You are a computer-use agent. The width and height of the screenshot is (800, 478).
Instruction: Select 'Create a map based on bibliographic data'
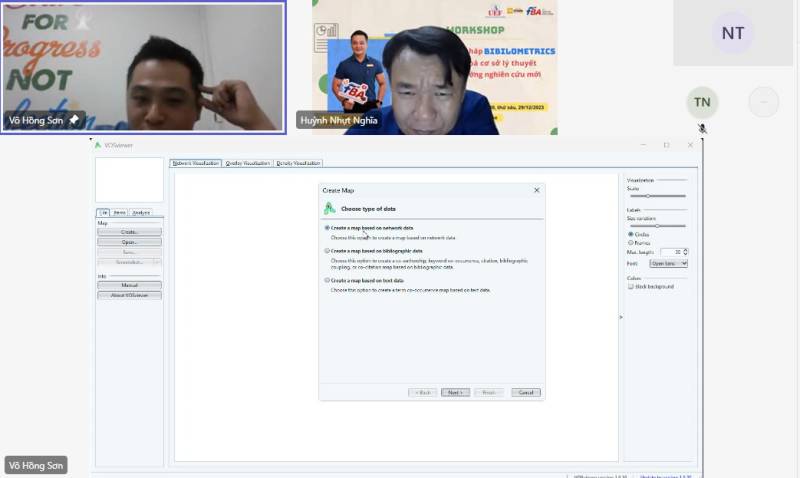[327, 251]
